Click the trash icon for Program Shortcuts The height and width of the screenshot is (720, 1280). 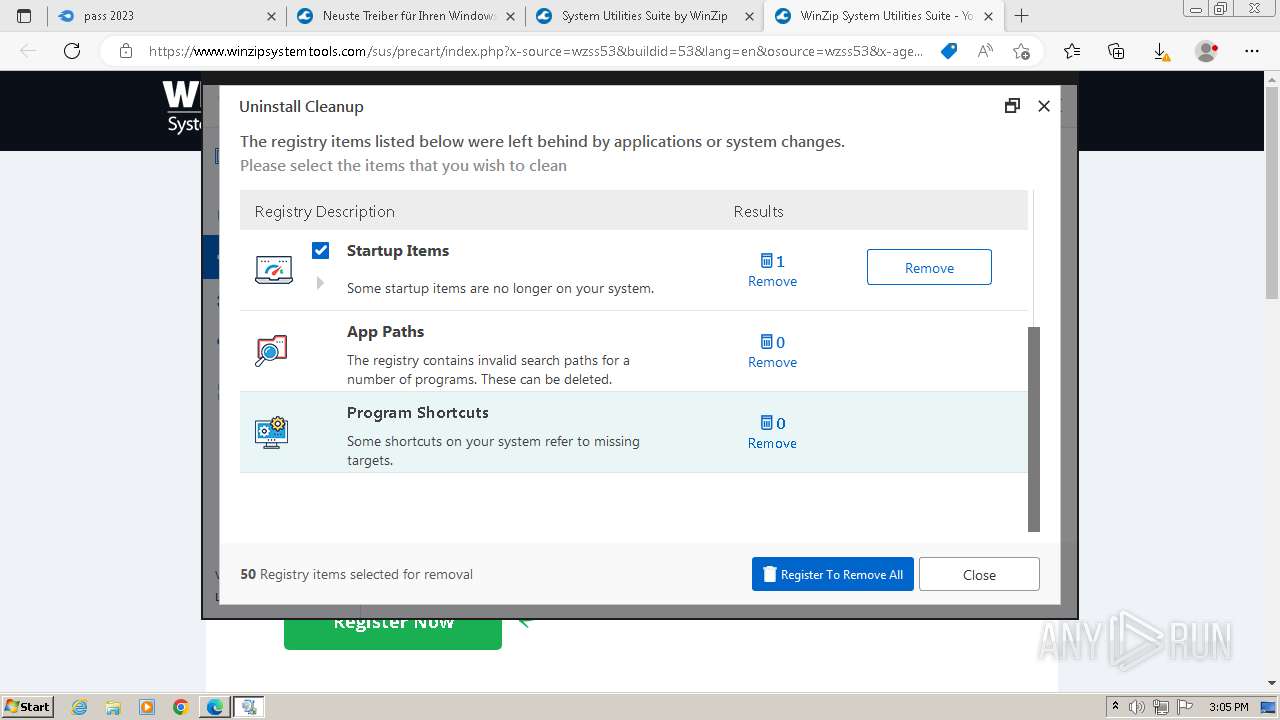click(767, 423)
